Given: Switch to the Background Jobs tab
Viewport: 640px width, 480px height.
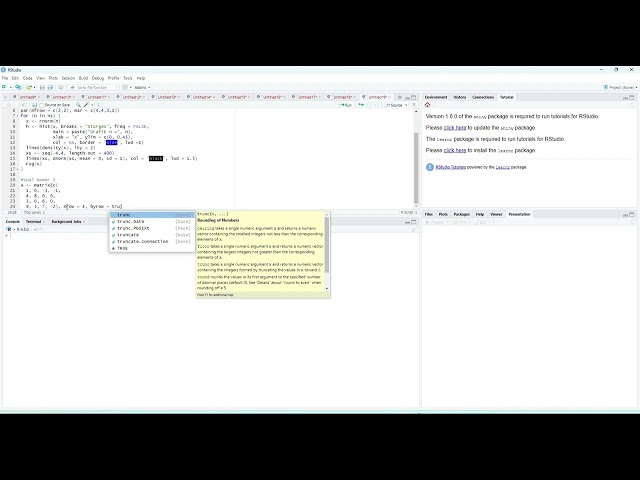Looking at the screenshot, I should click(66, 222).
